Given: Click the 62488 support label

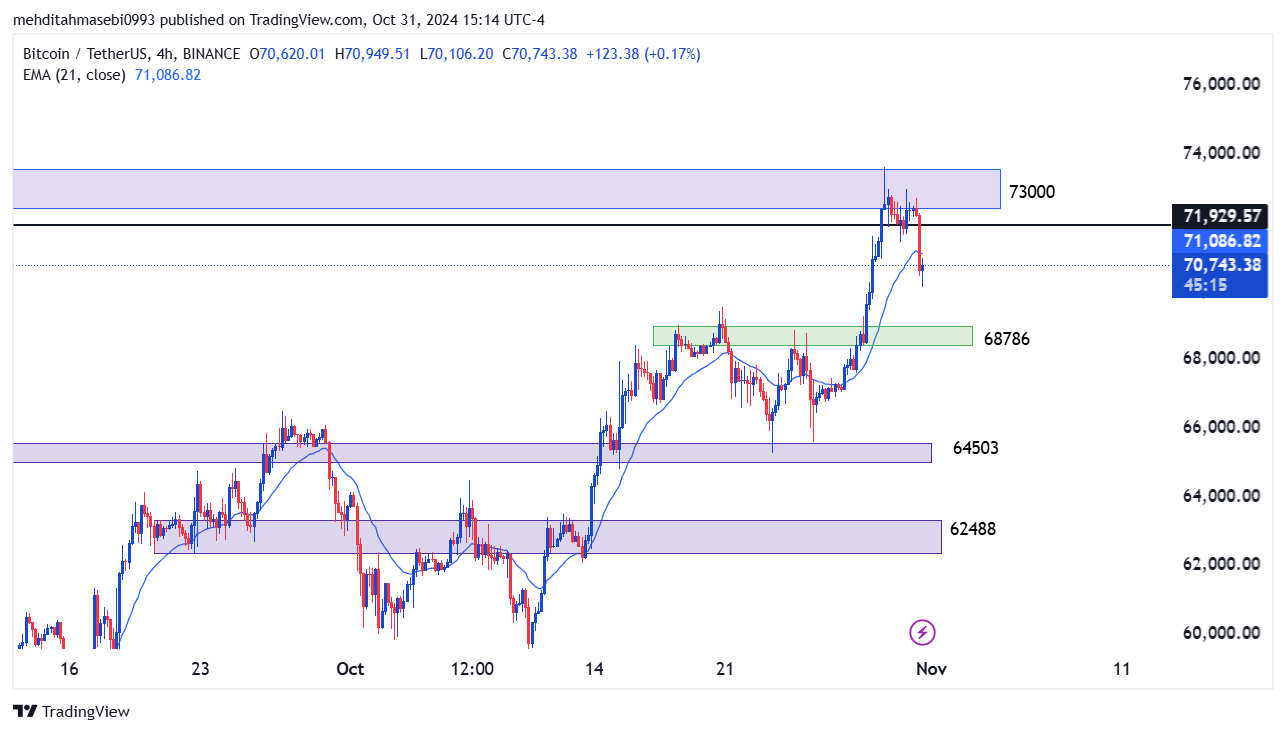Looking at the screenshot, I should pos(973,529).
